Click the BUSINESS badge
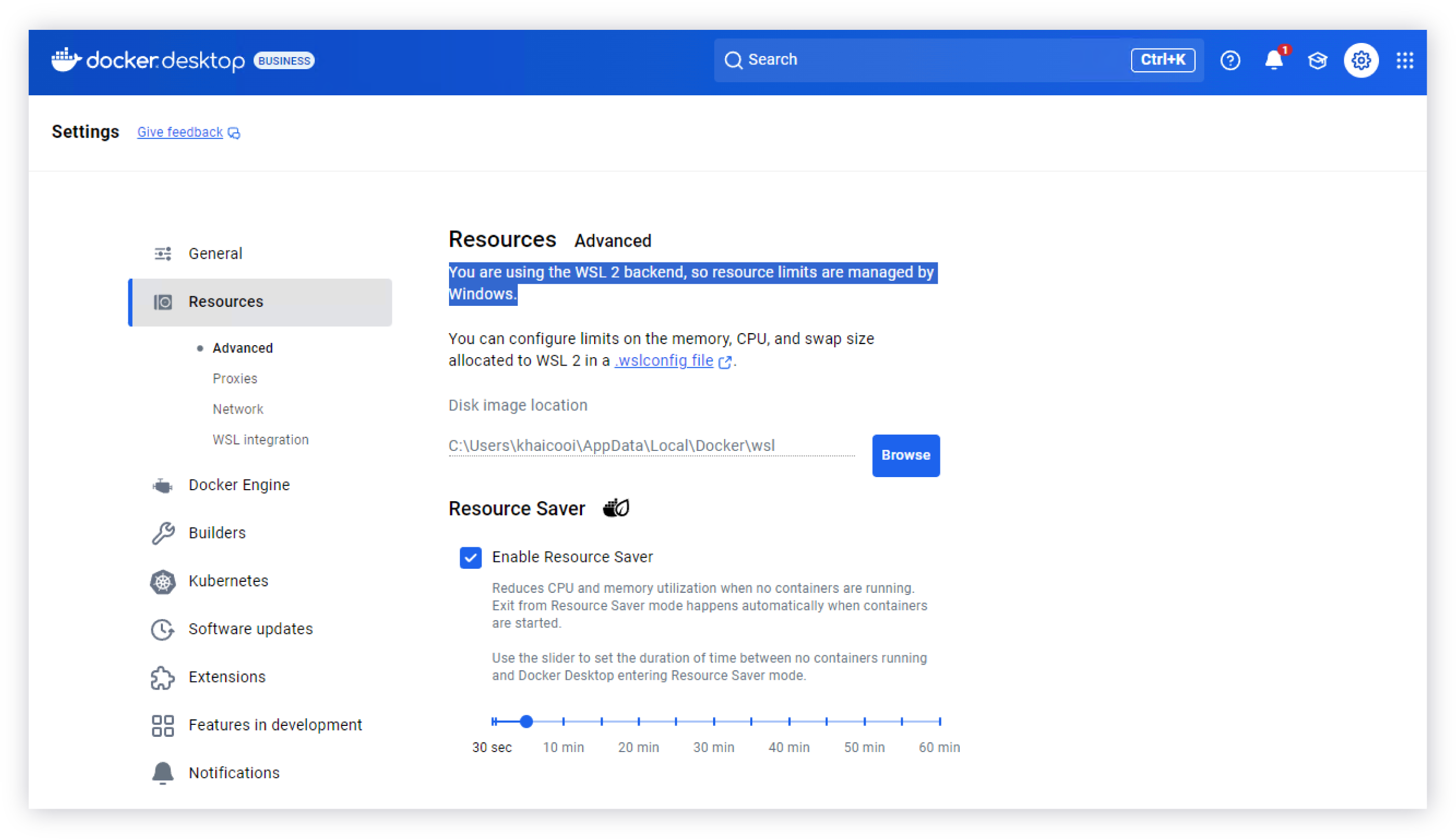 [283, 61]
